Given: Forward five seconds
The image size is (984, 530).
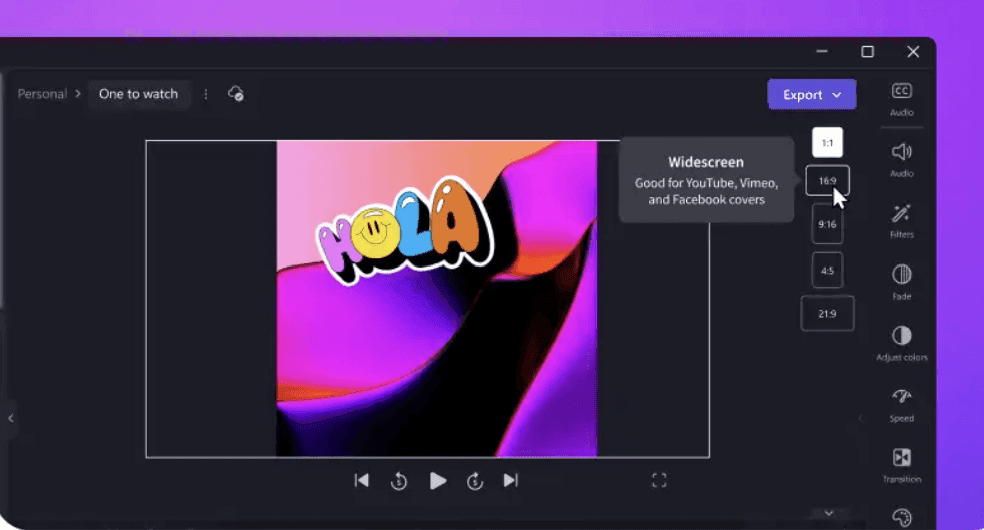Looking at the screenshot, I should pos(475,481).
